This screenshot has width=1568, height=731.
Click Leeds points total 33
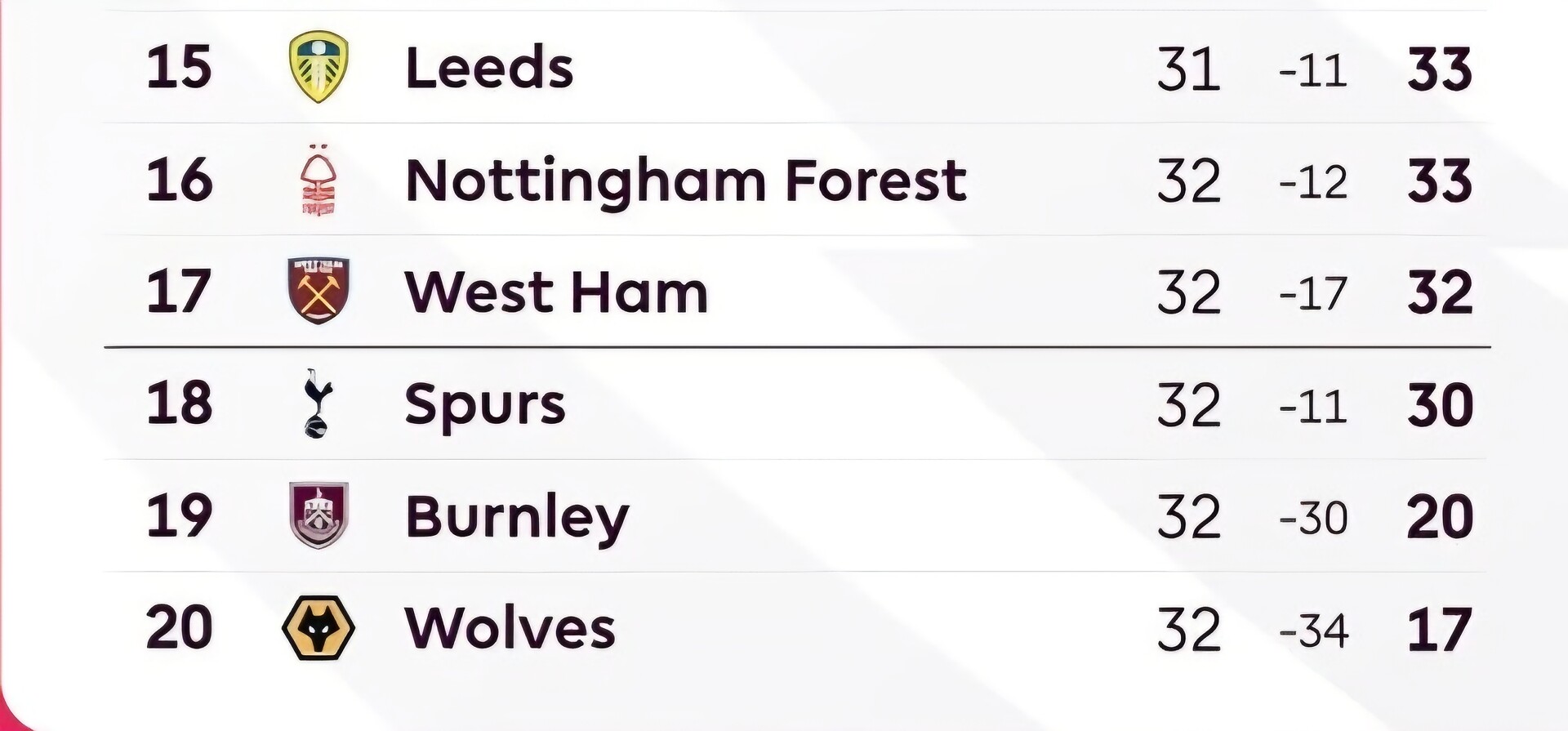(x=1440, y=69)
